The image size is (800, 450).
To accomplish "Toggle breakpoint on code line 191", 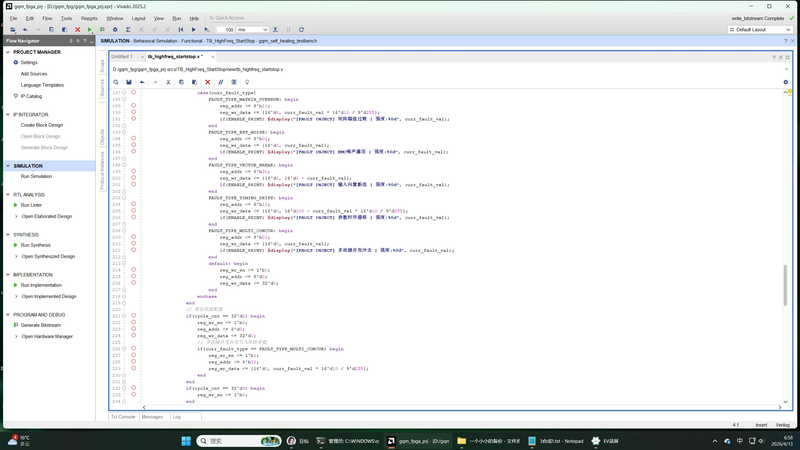I will click(x=134, y=119).
